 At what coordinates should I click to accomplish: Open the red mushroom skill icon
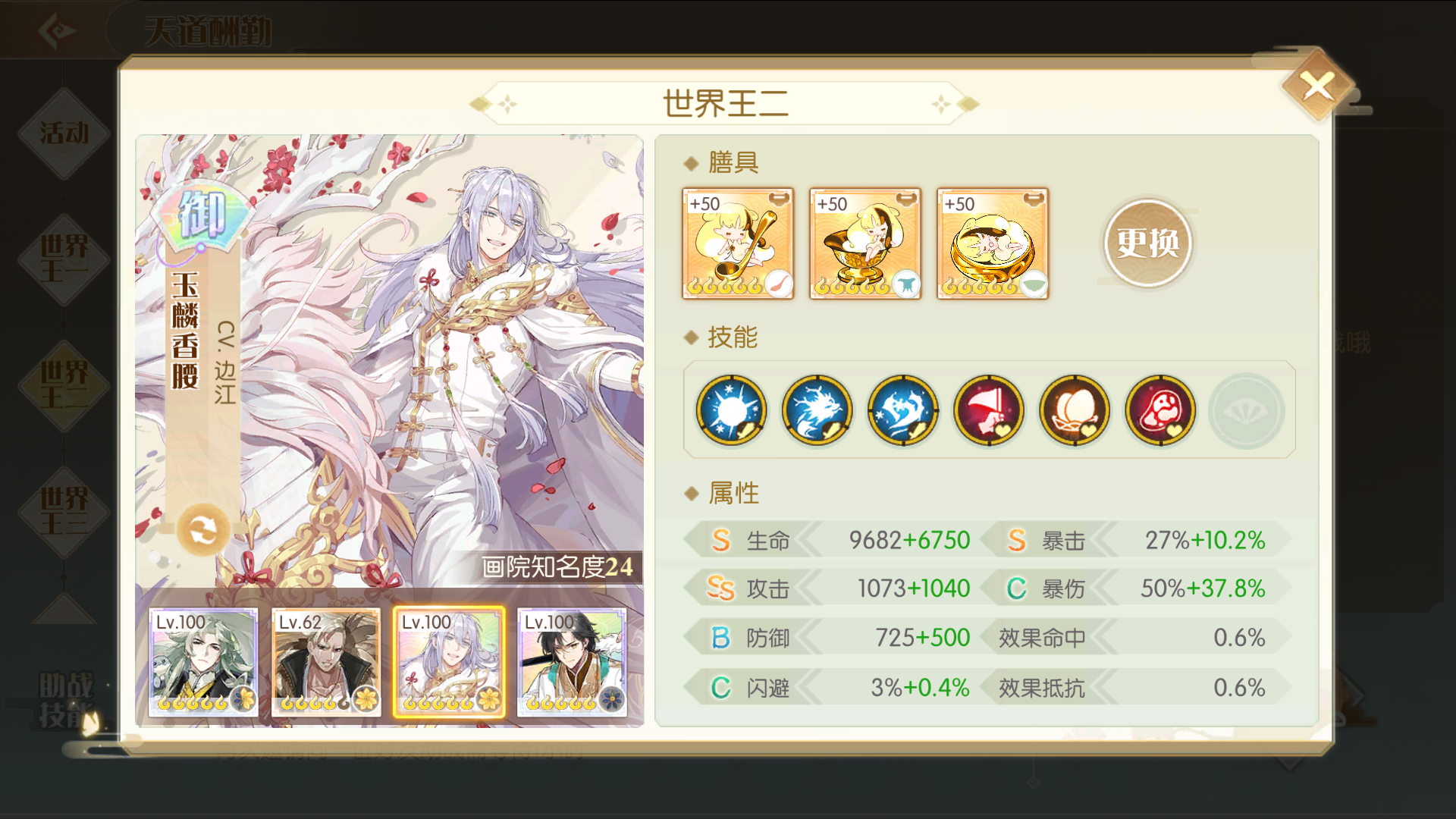1159,410
